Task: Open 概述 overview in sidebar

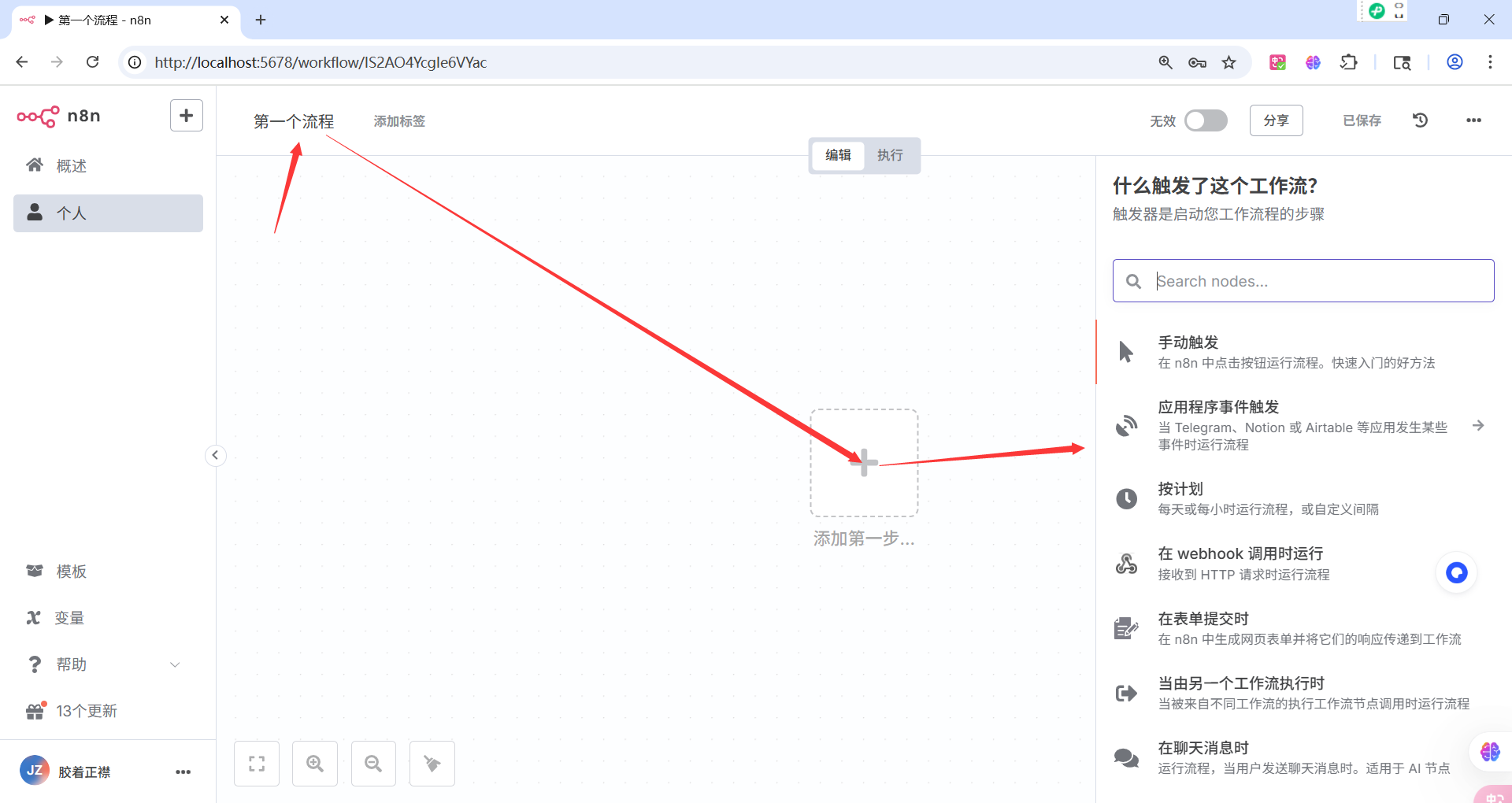Action: (x=108, y=166)
